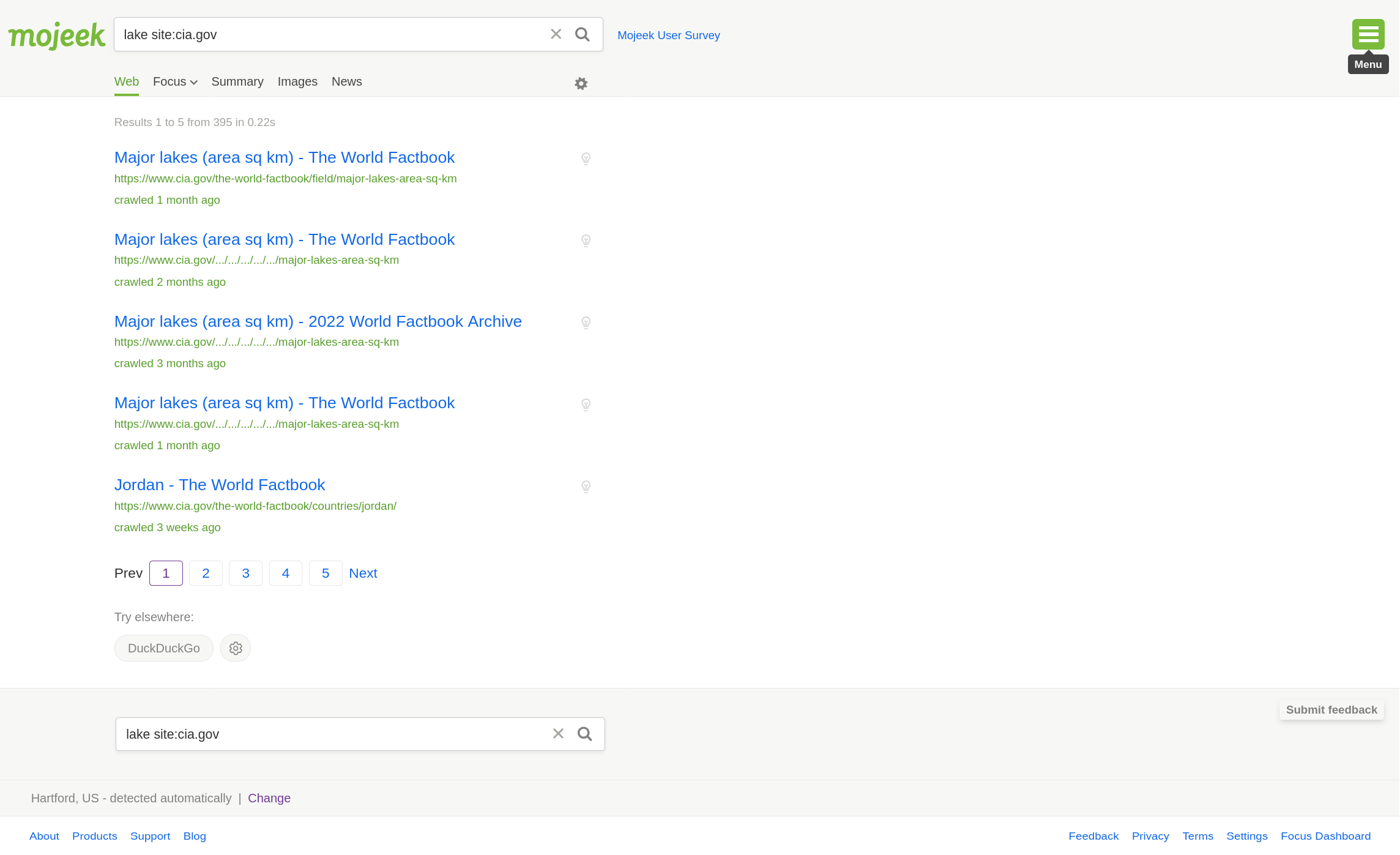Click the countries/jordan URL link
The width and height of the screenshot is (1400, 855).
click(x=255, y=506)
